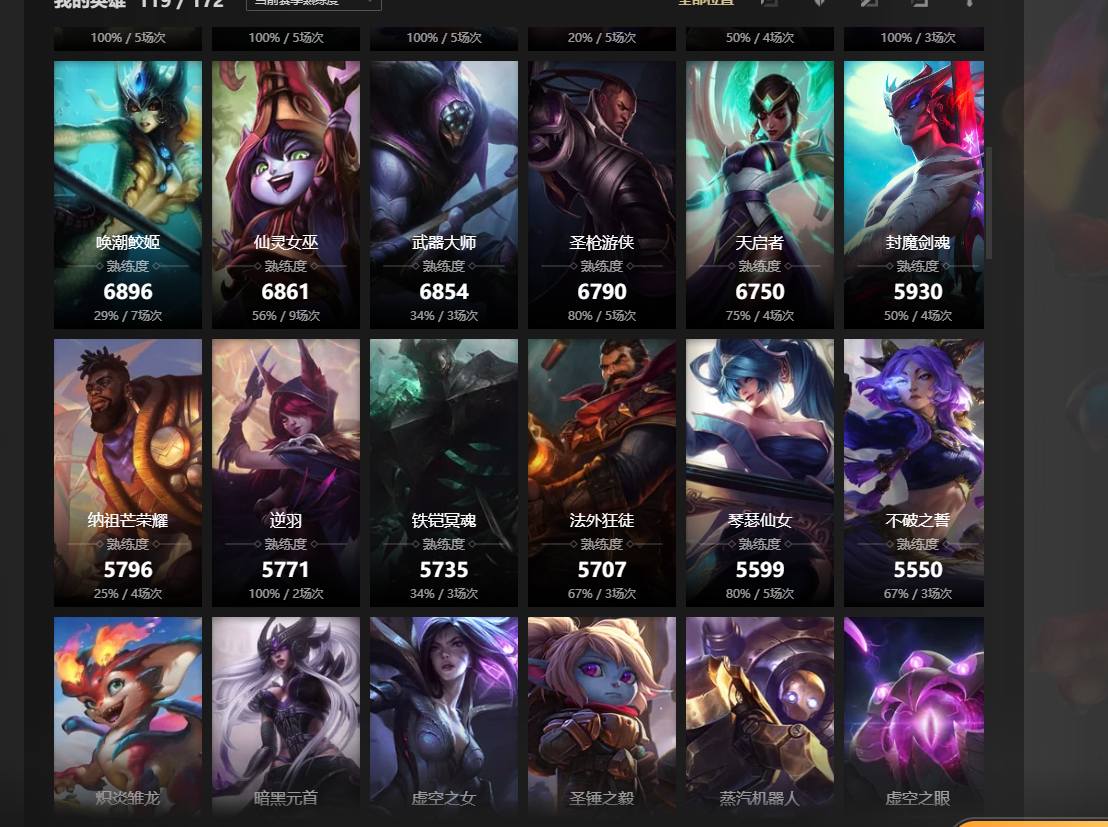The width and height of the screenshot is (1108, 827).
Task: Click the champion list vertical scrollbar
Action: coord(989,204)
